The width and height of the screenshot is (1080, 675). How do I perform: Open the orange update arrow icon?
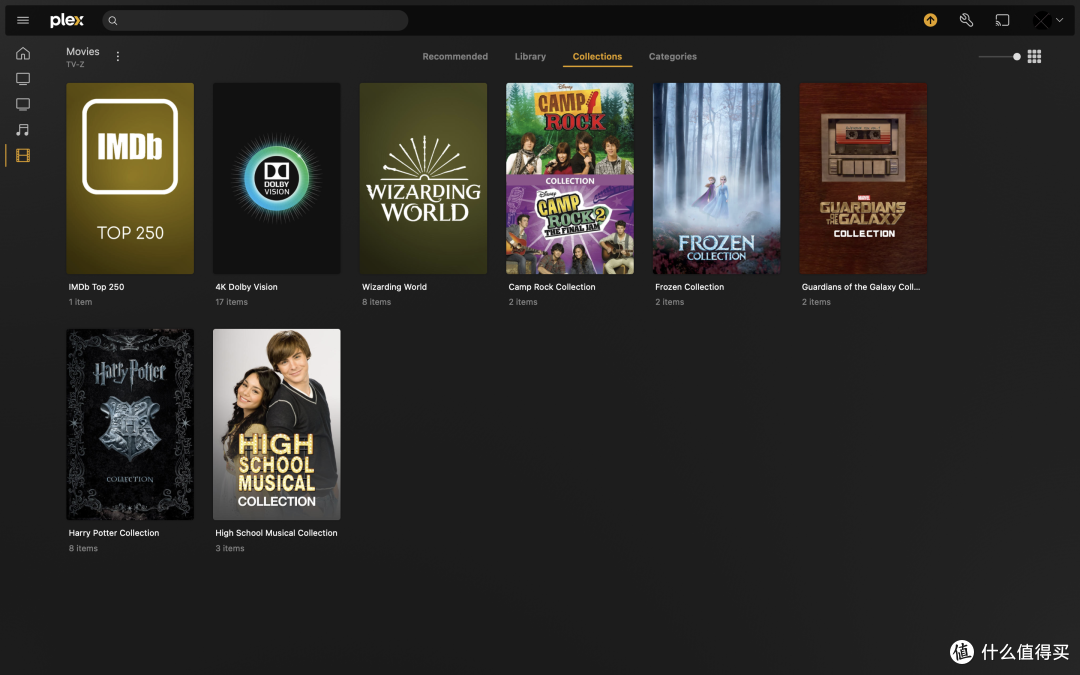point(930,20)
